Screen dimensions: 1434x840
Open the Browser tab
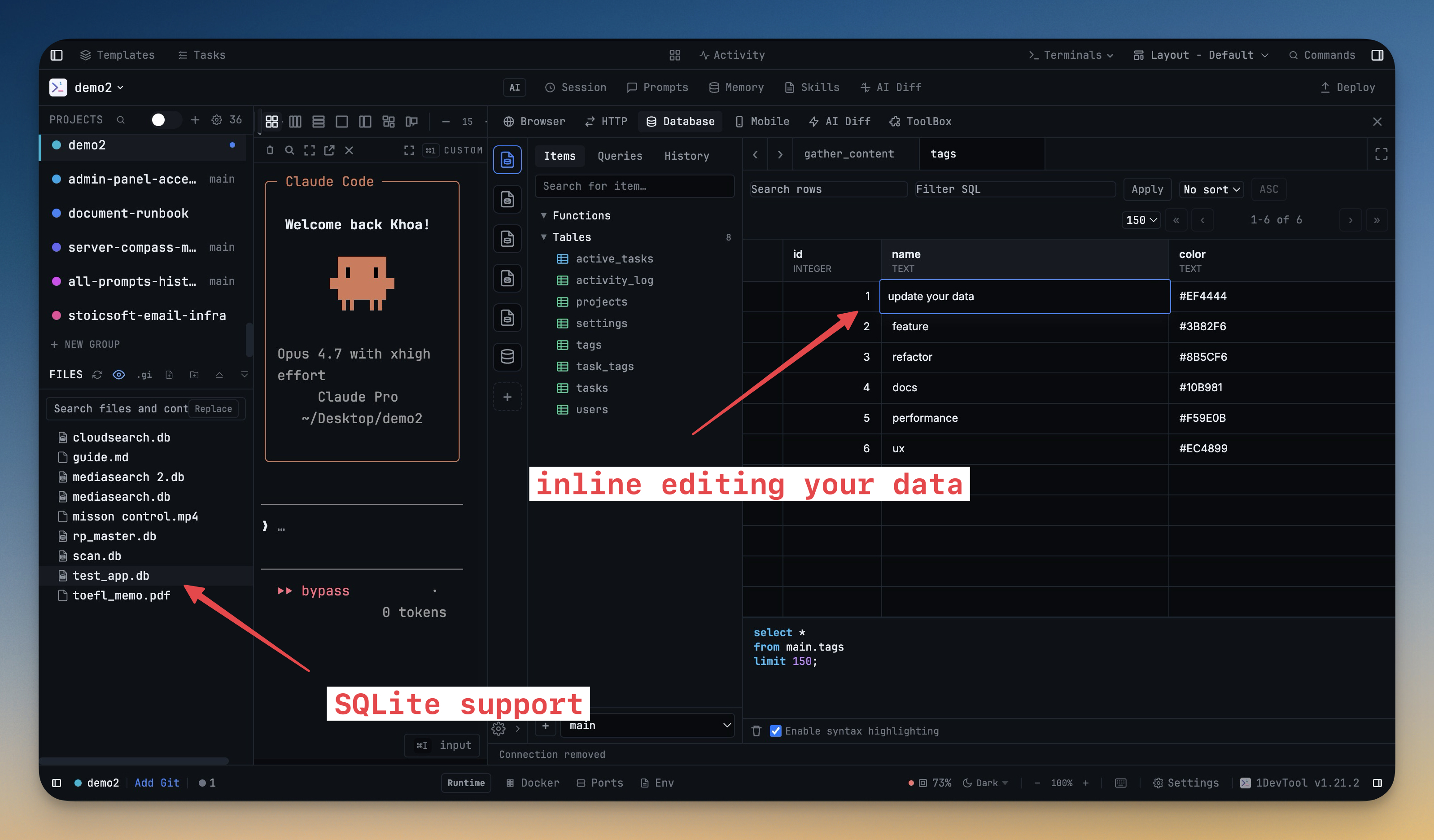(x=534, y=121)
